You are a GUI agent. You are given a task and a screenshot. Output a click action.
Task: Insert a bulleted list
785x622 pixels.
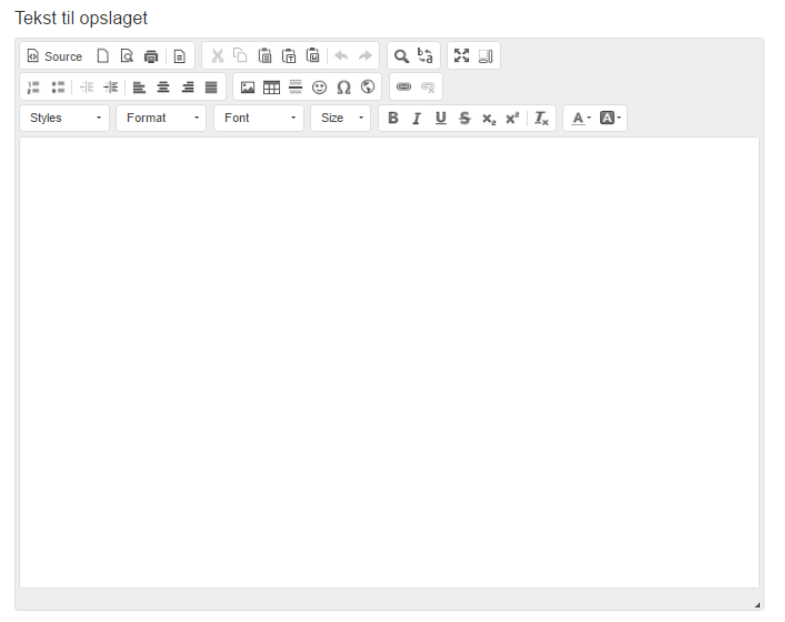58,87
